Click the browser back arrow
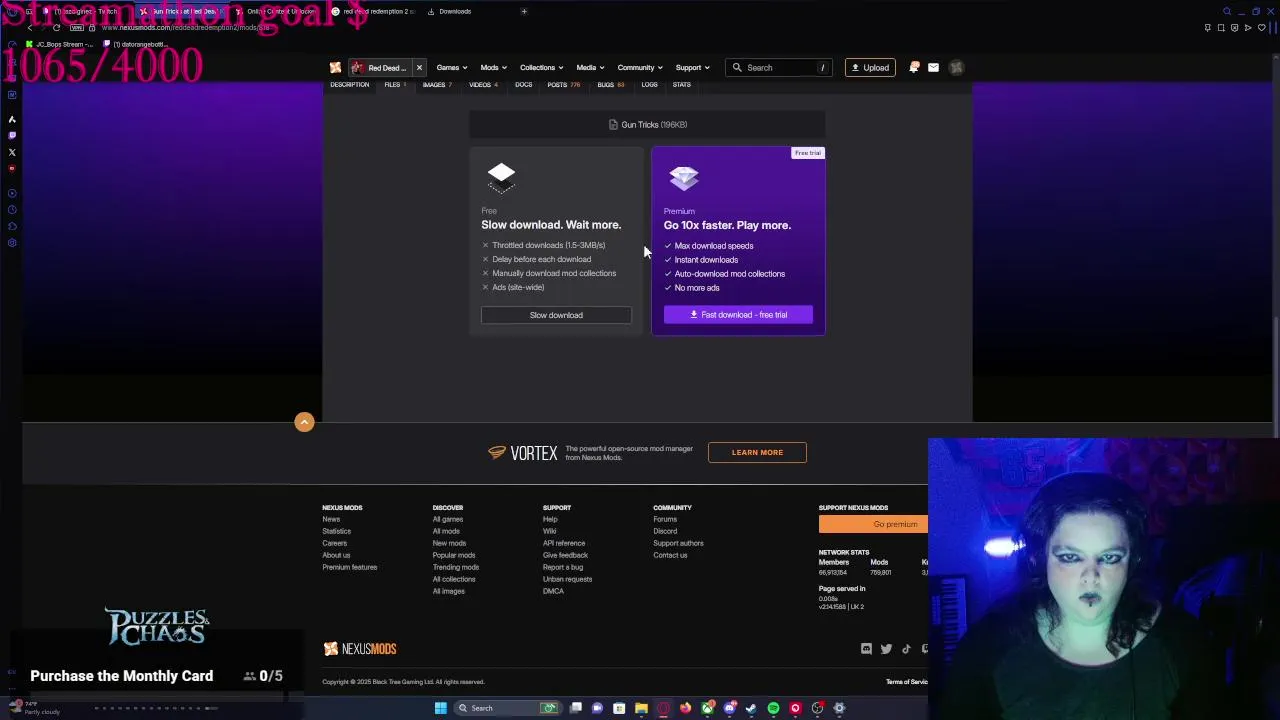1280x720 pixels. [x=29, y=28]
